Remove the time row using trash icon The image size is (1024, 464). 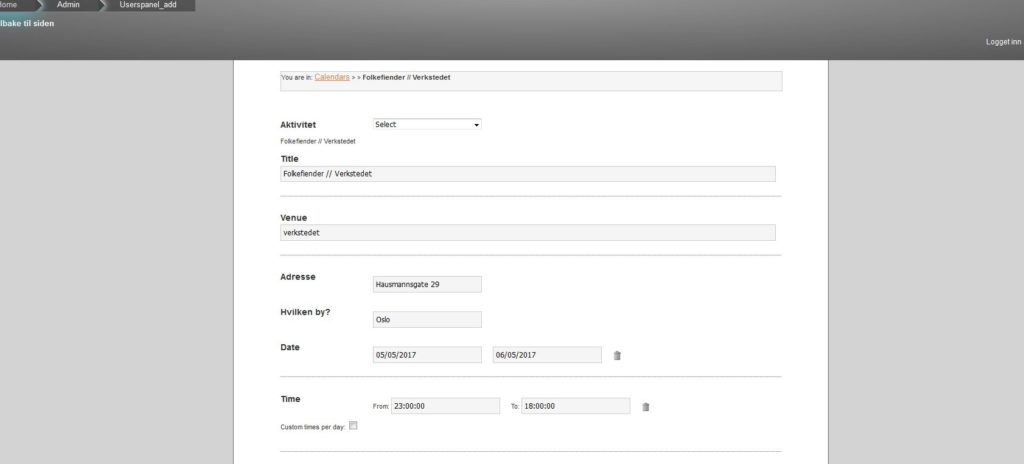pyautogui.click(x=646, y=406)
